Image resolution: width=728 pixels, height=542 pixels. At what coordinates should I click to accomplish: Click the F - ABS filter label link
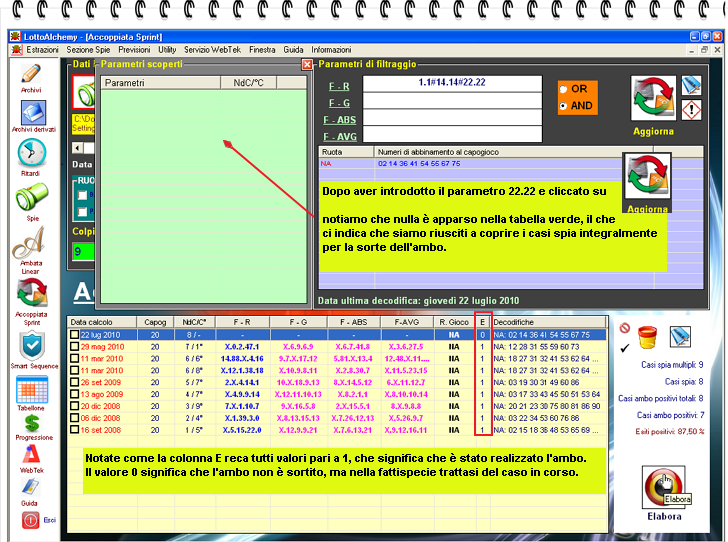[340, 120]
